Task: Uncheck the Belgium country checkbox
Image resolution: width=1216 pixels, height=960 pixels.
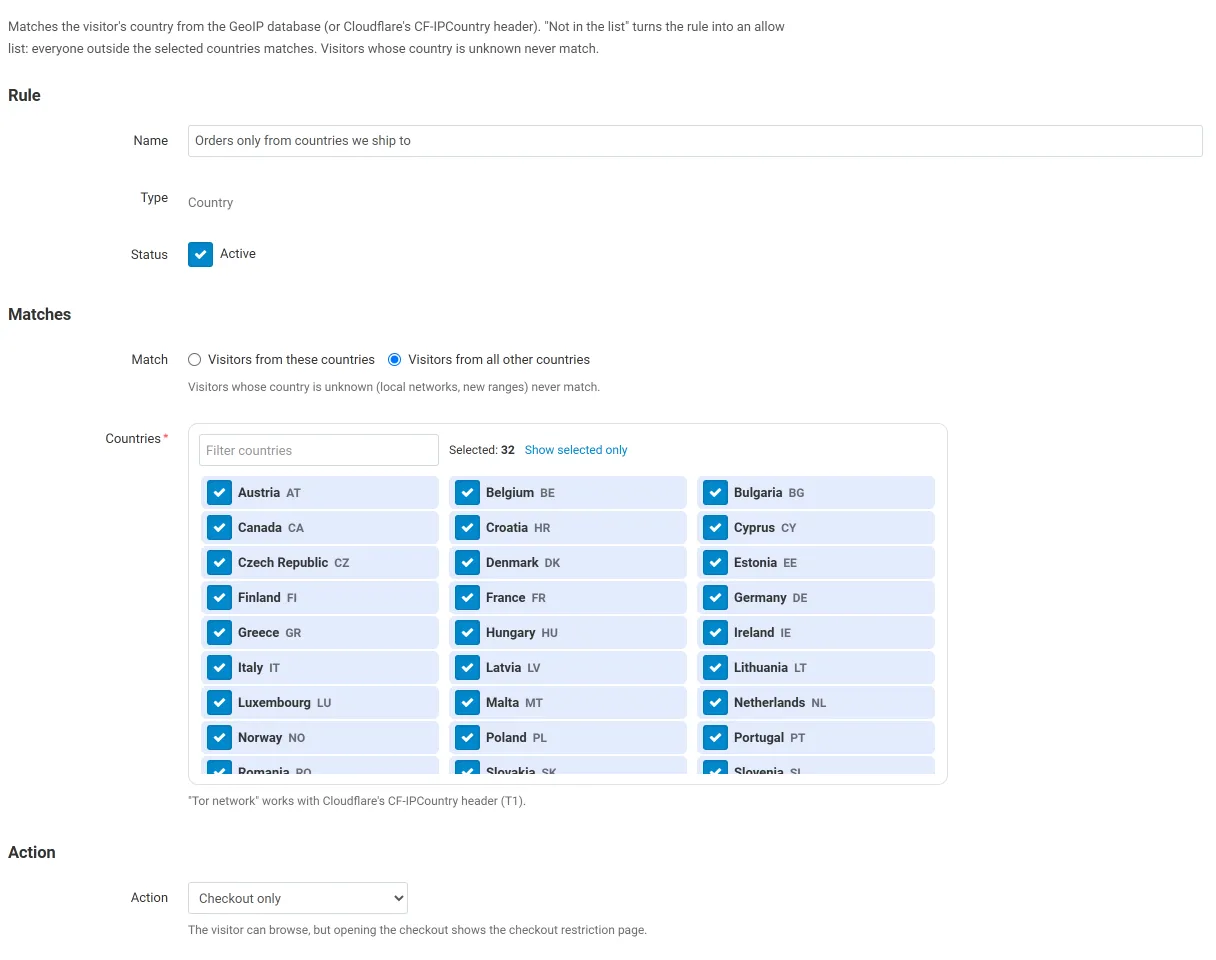Action: click(468, 493)
